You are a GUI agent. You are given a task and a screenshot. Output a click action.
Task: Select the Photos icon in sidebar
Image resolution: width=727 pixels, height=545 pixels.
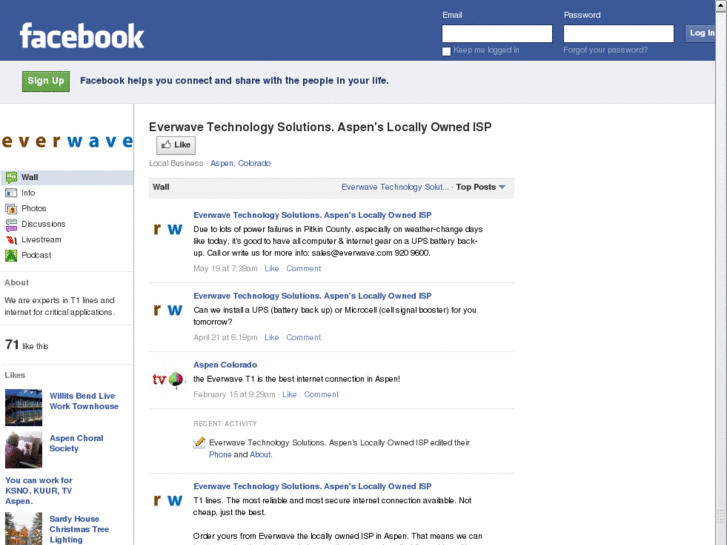(11, 209)
